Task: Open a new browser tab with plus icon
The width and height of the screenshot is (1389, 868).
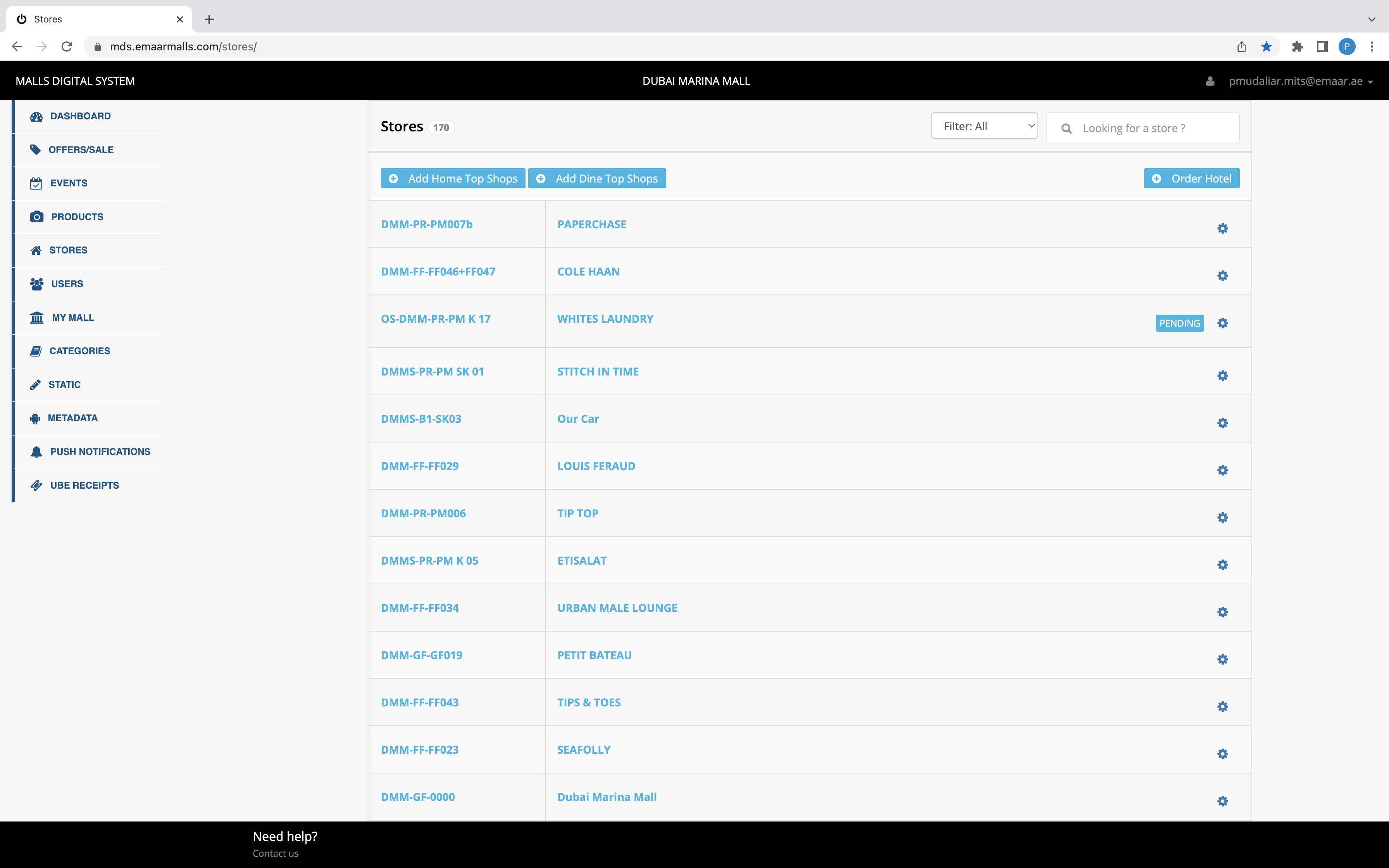Action: pyautogui.click(x=210, y=19)
